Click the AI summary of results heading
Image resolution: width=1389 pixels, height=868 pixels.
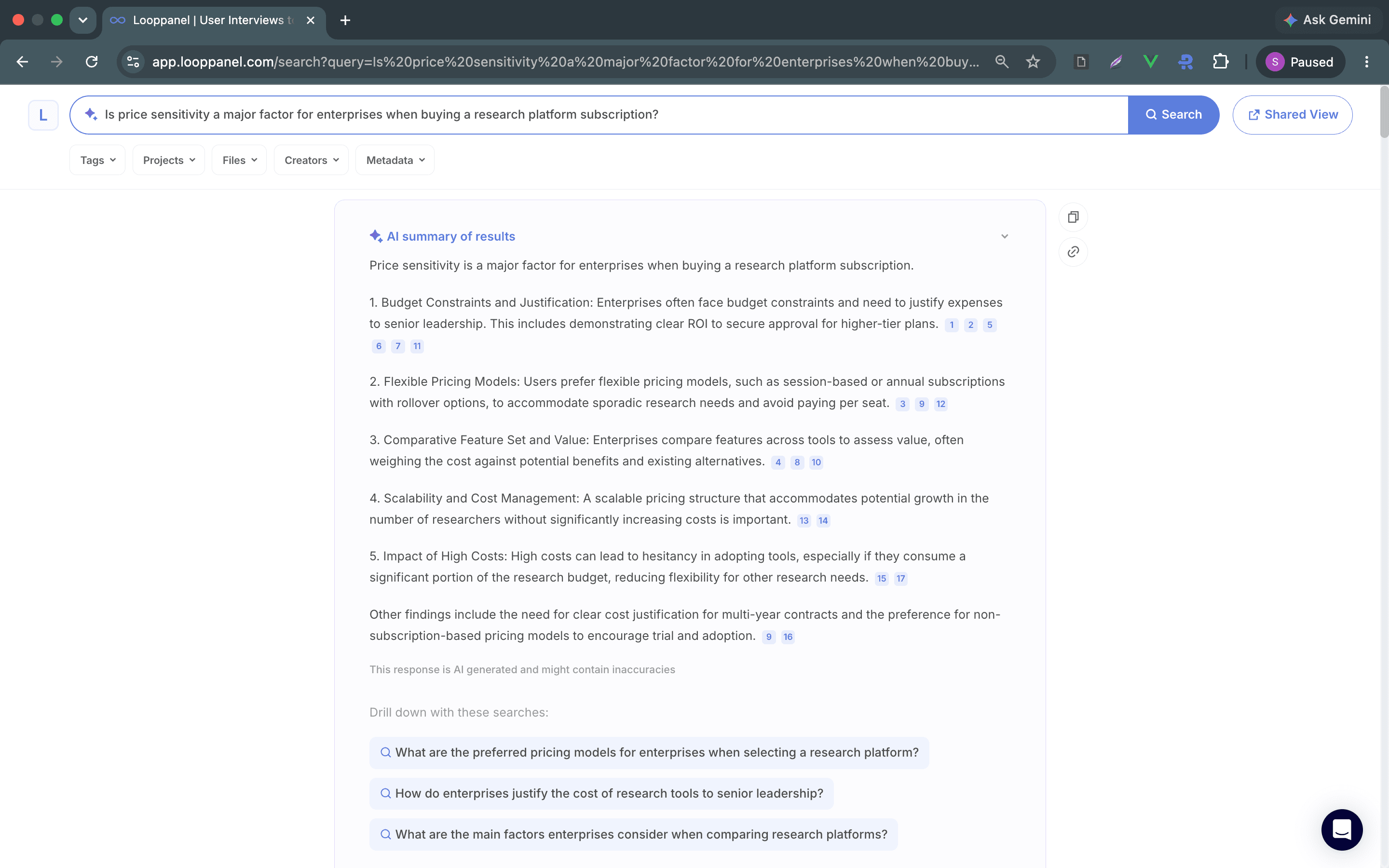click(450, 236)
